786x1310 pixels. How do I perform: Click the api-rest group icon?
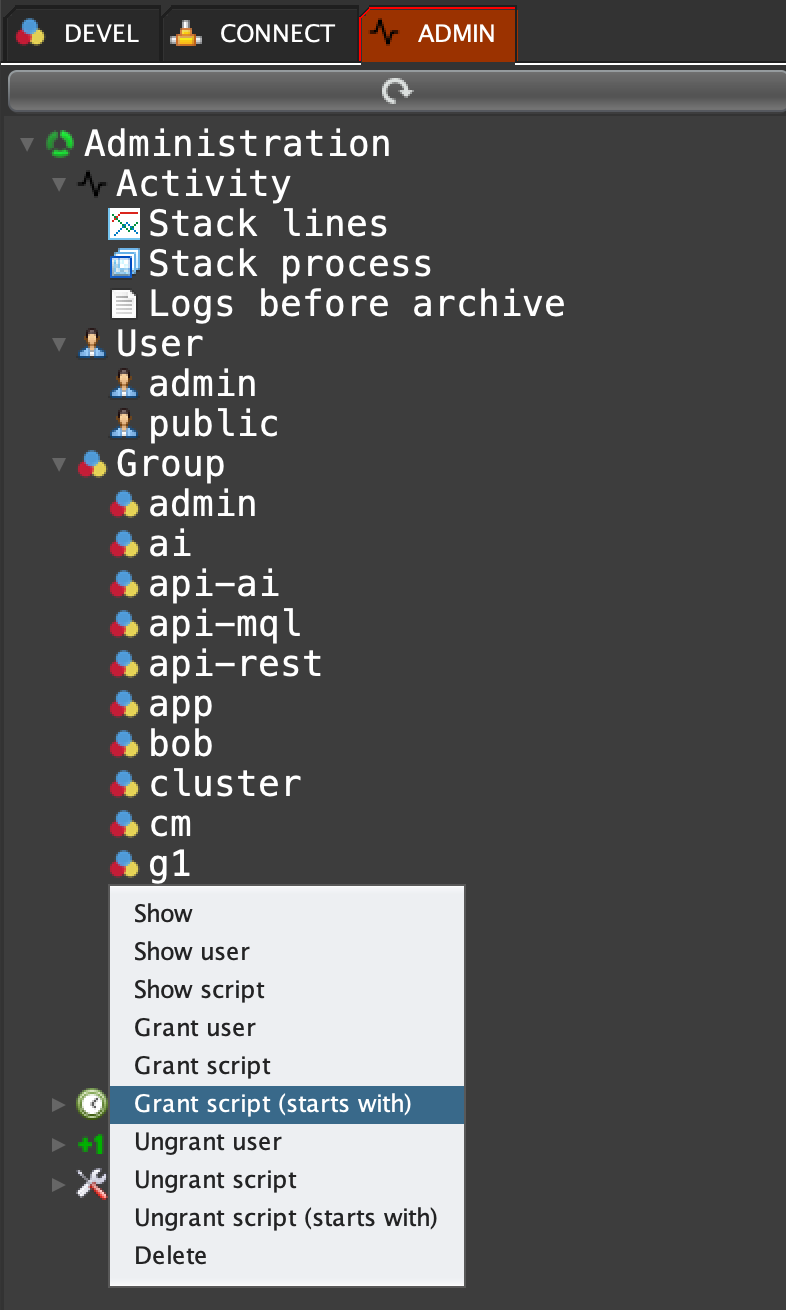123,664
